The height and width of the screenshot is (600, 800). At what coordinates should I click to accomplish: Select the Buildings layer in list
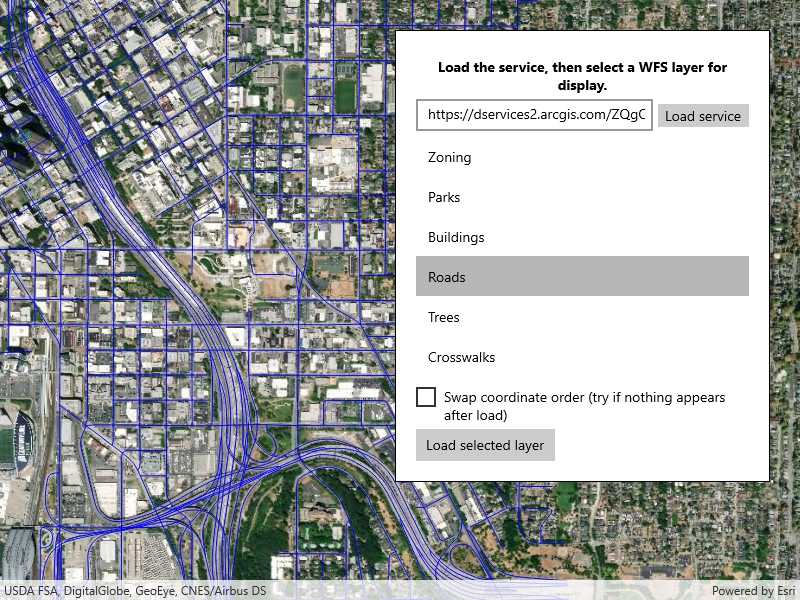pyautogui.click(x=582, y=237)
